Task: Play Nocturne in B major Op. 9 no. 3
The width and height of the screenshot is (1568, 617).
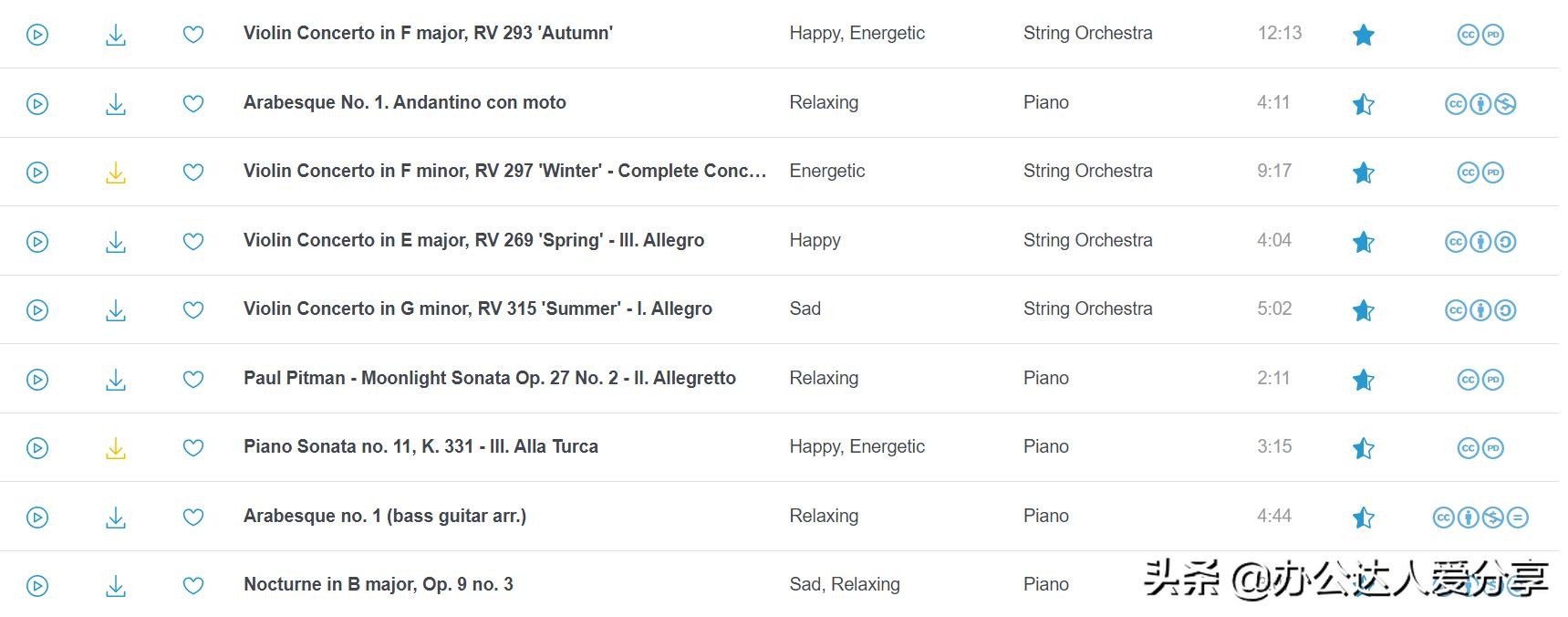Action: (37, 586)
